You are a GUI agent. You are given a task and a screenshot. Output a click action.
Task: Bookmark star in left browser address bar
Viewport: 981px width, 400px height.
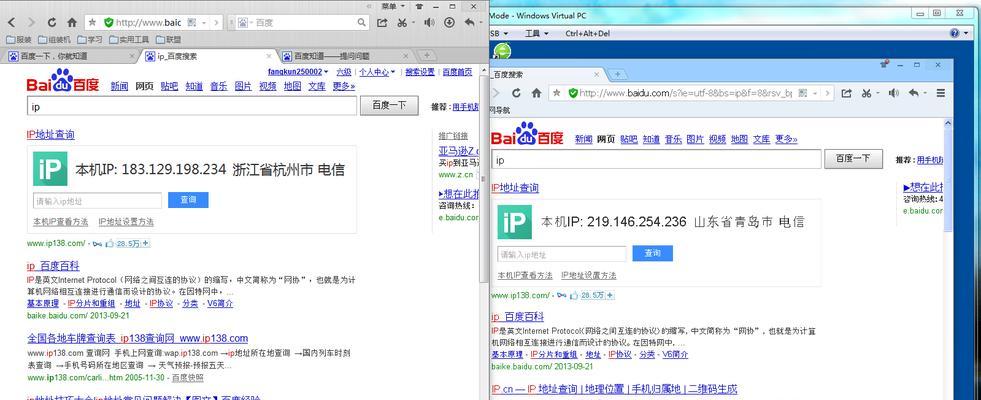click(93, 23)
